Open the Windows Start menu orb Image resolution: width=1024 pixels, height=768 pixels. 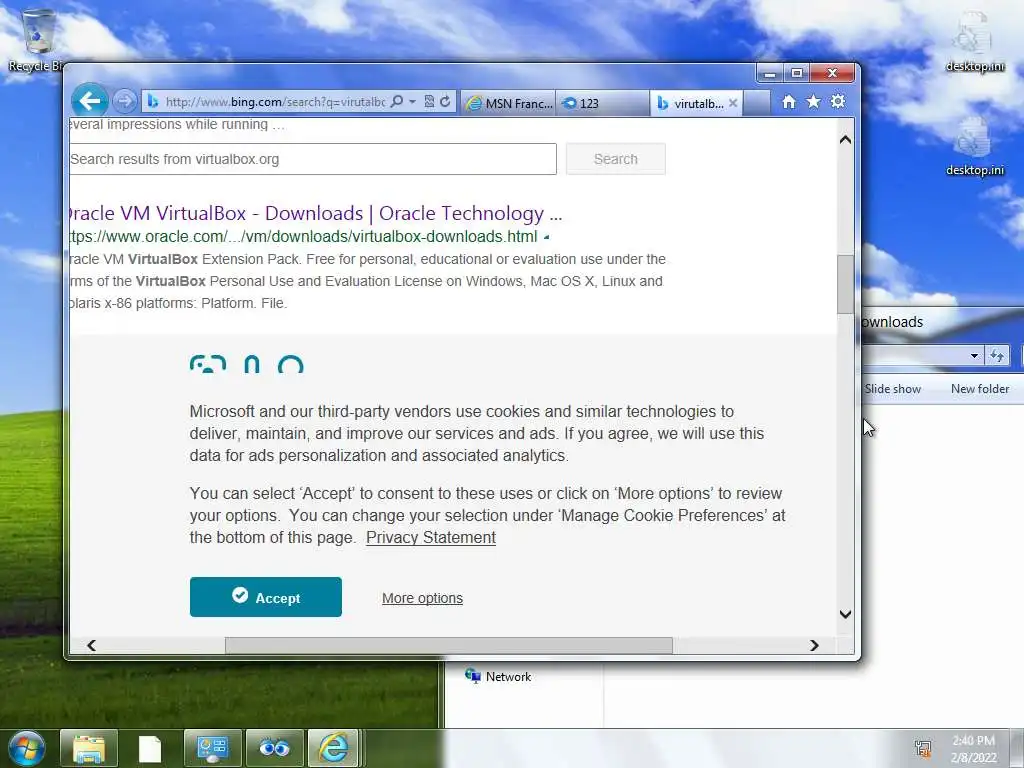click(26, 748)
